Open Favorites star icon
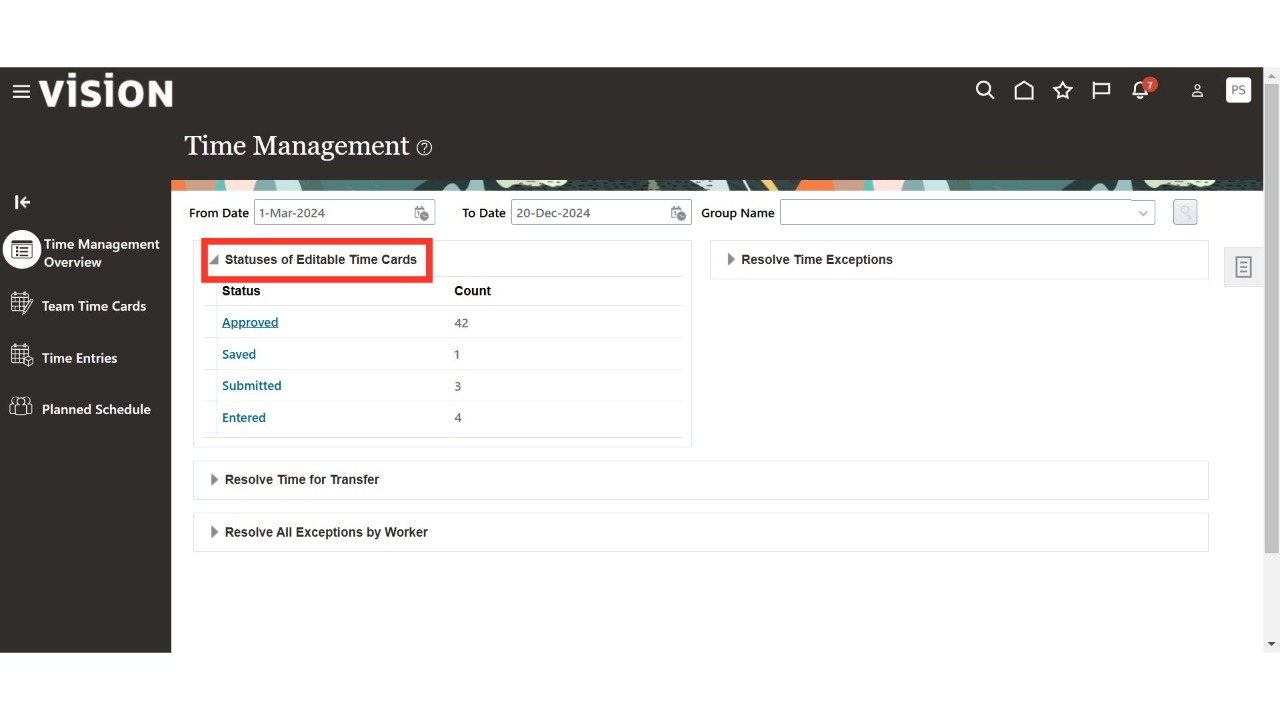The width and height of the screenshot is (1280, 720). point(1063,91)
